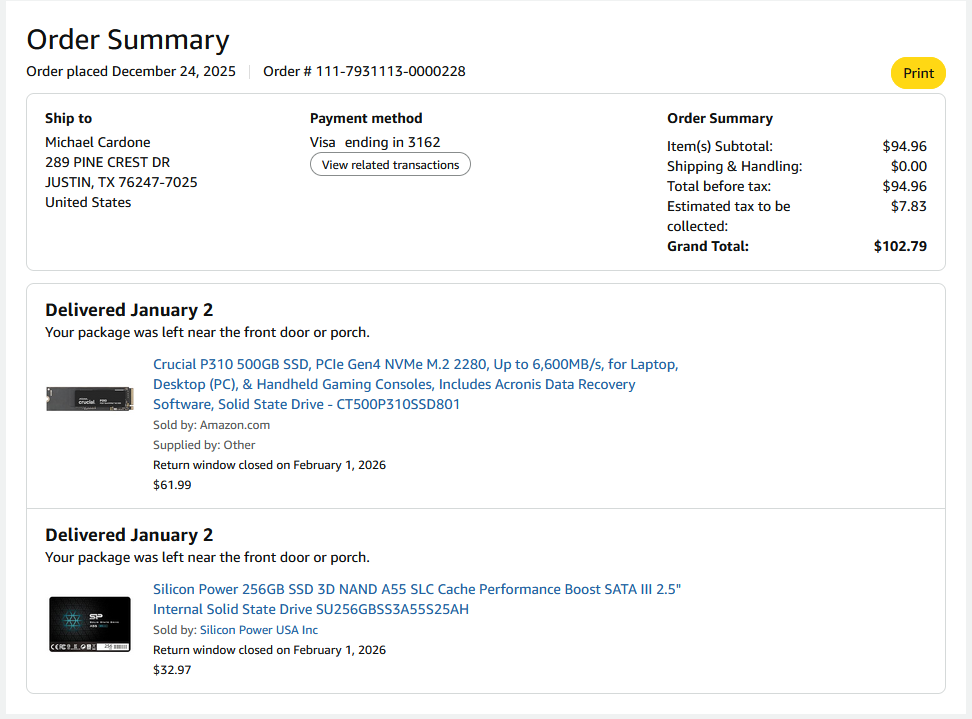Screen dimensions: 972x719
Task: Click the street address 289 PINE CREST DR
Action: 107,162
